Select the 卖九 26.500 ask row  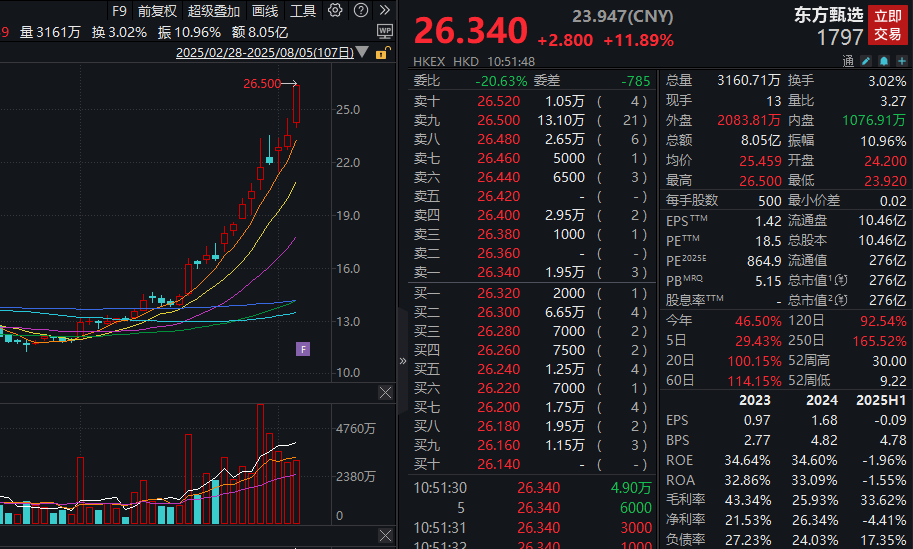click(530, 121)
